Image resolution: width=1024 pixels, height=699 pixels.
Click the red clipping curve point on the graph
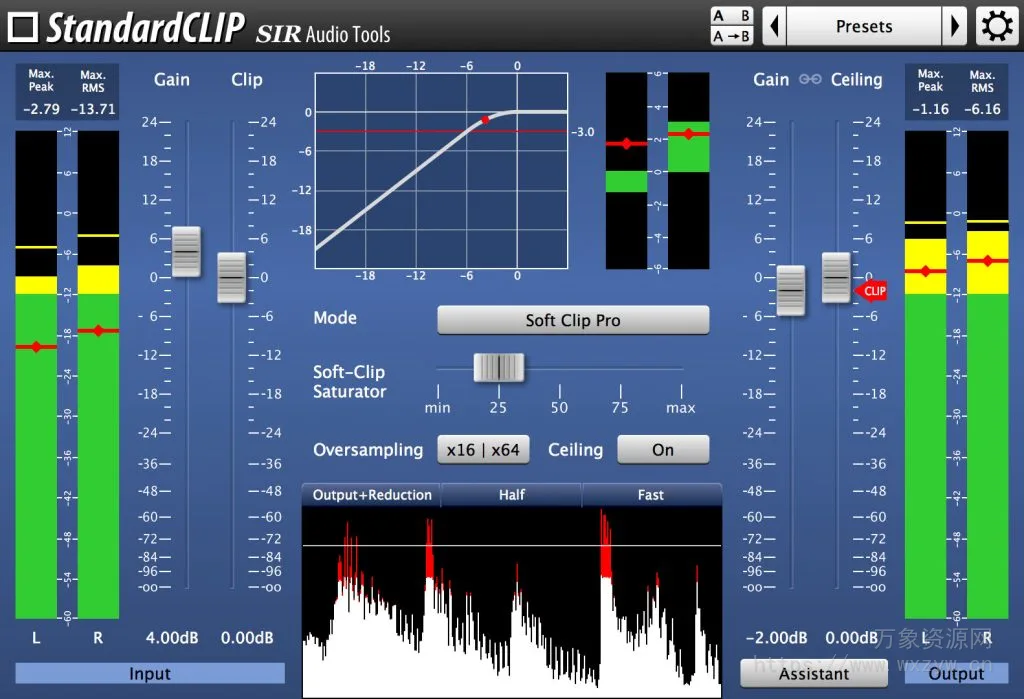coord(485,119)
